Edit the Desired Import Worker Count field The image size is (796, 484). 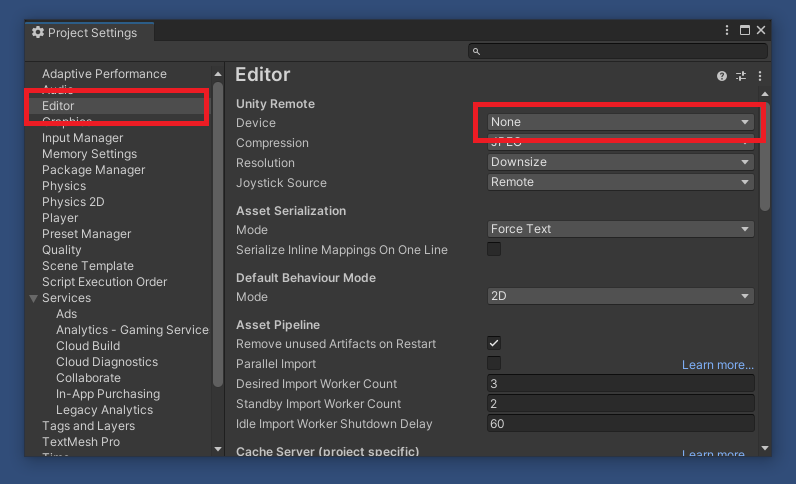tap(620, 383)
